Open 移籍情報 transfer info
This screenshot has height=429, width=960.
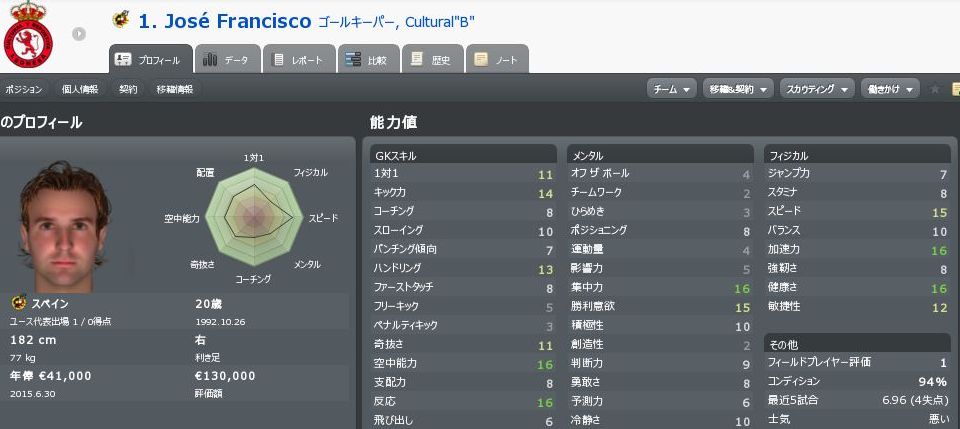coord(174,89)
